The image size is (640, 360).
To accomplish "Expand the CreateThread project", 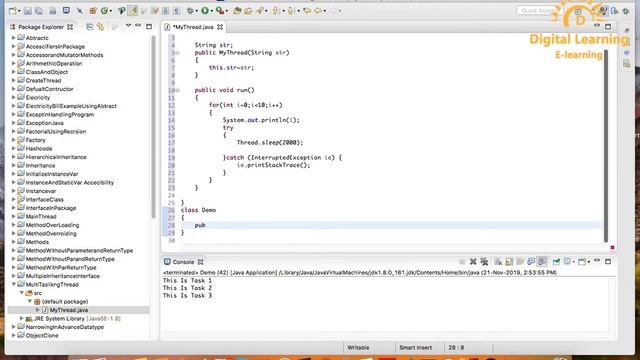I will point(13,80).
